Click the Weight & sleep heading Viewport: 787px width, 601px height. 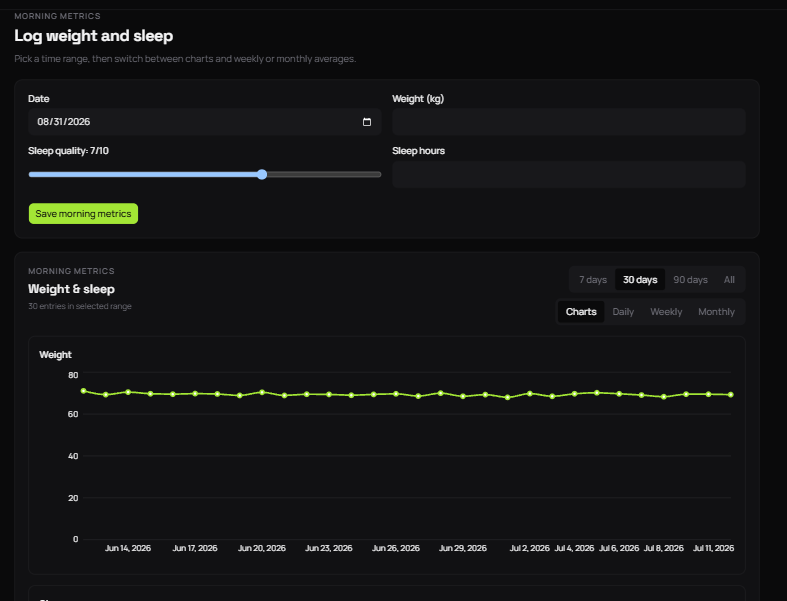point(71,289)
